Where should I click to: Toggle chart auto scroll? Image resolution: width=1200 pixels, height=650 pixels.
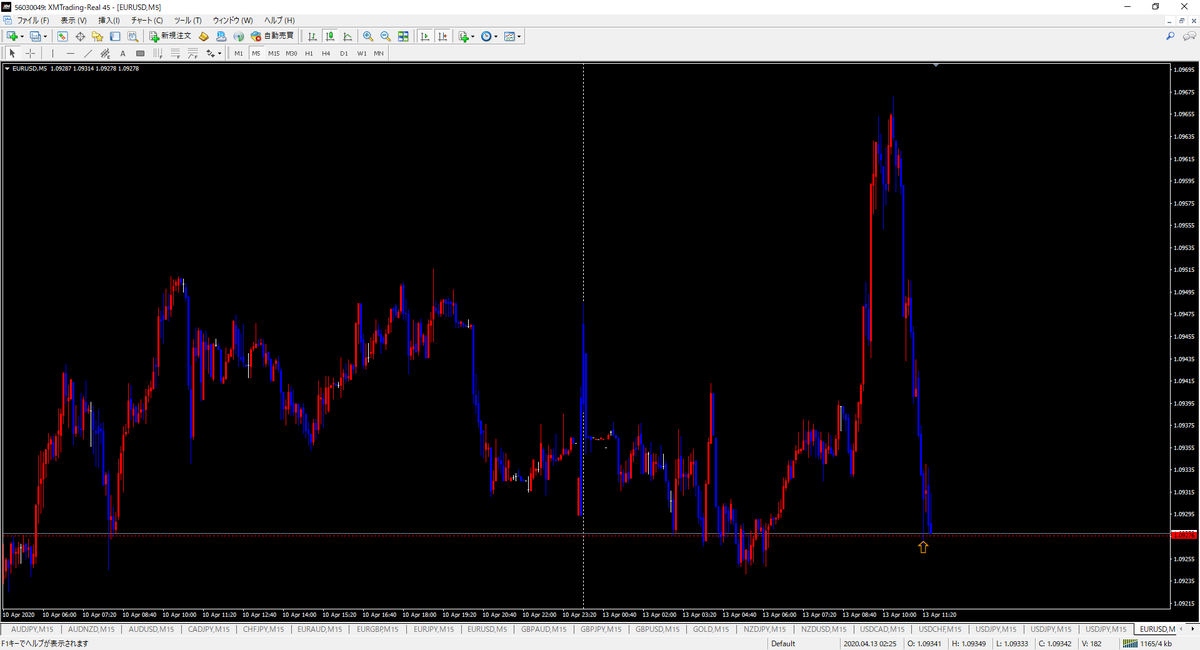click(425, 36)
